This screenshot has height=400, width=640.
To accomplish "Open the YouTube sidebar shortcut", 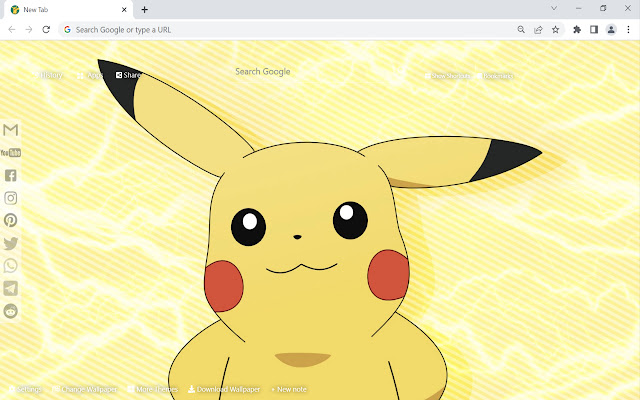I will click(x=11, y=153).
